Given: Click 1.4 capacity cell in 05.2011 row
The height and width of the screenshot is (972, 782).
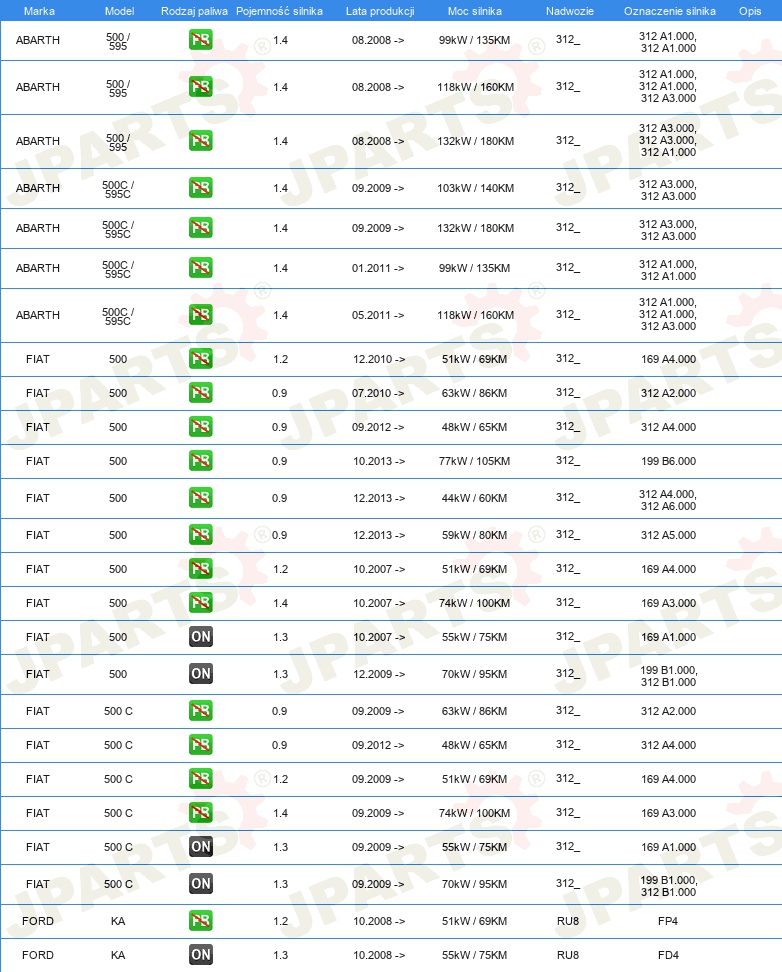Looking at the screenshot, I should coord(280,315).
